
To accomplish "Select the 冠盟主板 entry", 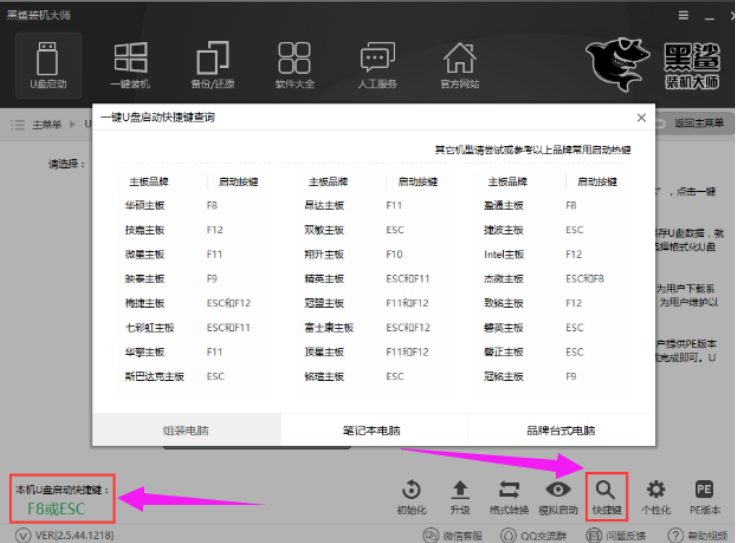I will coord(324,303).
